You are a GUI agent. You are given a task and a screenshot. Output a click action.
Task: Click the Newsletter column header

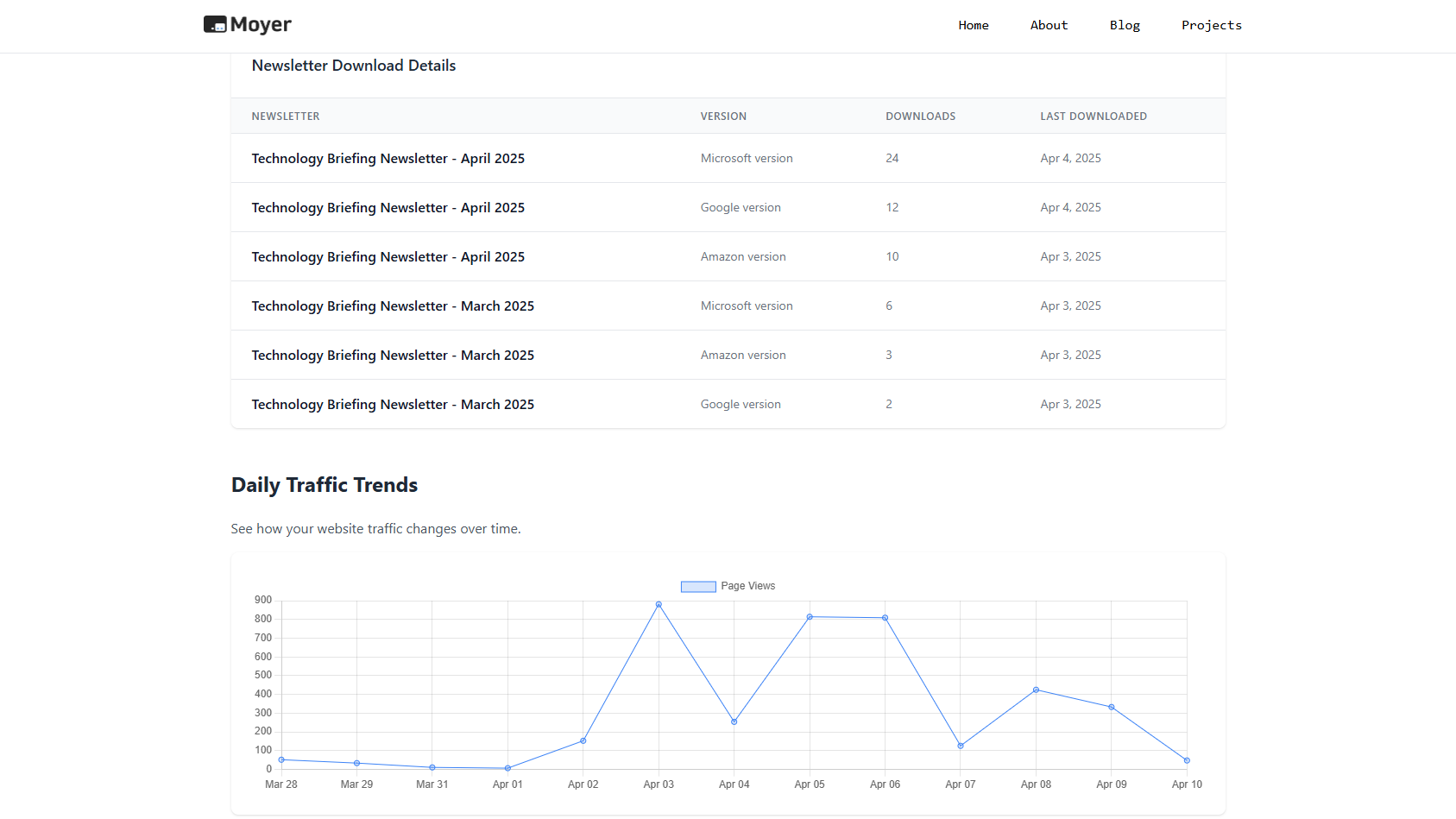(x=286, y=117)
